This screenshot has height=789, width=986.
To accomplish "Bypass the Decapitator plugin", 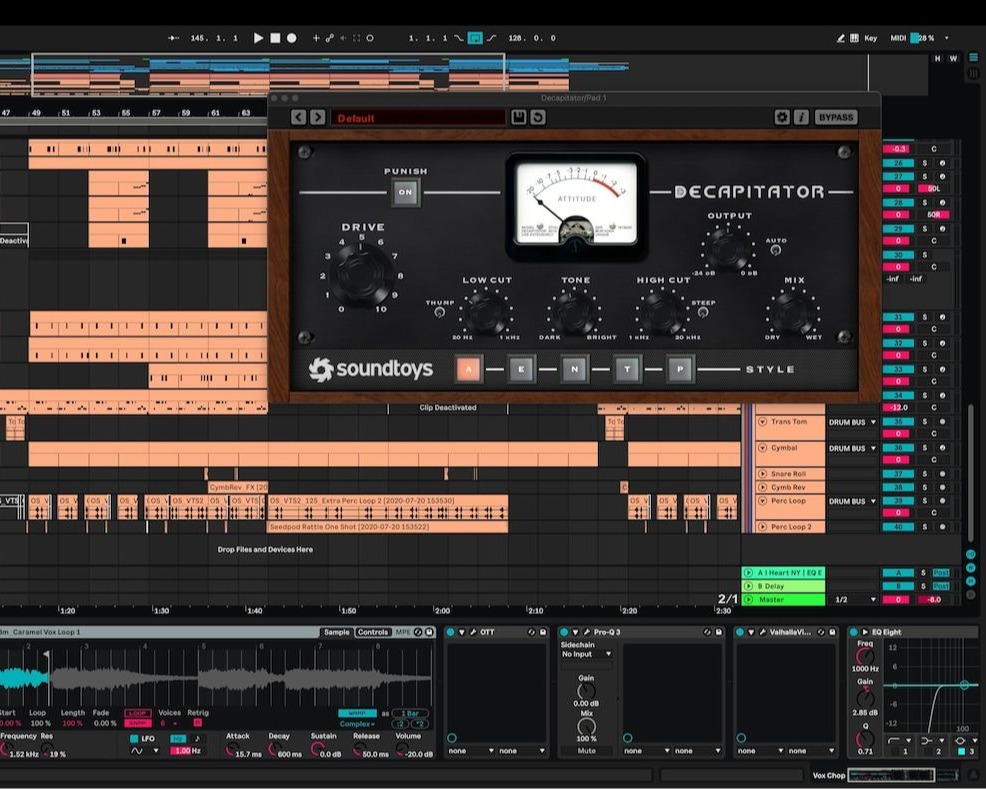I will [836, 117].
